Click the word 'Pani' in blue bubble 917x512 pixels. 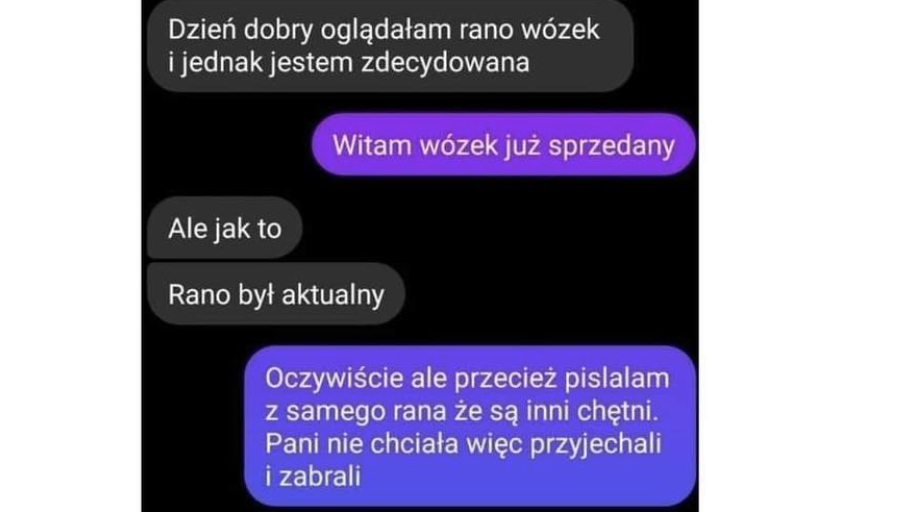click(x=292, y=444)
